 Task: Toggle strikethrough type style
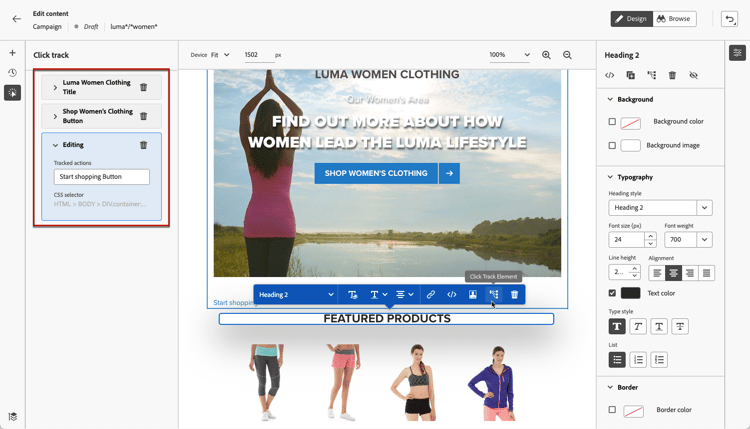click(x=680, y=327)
